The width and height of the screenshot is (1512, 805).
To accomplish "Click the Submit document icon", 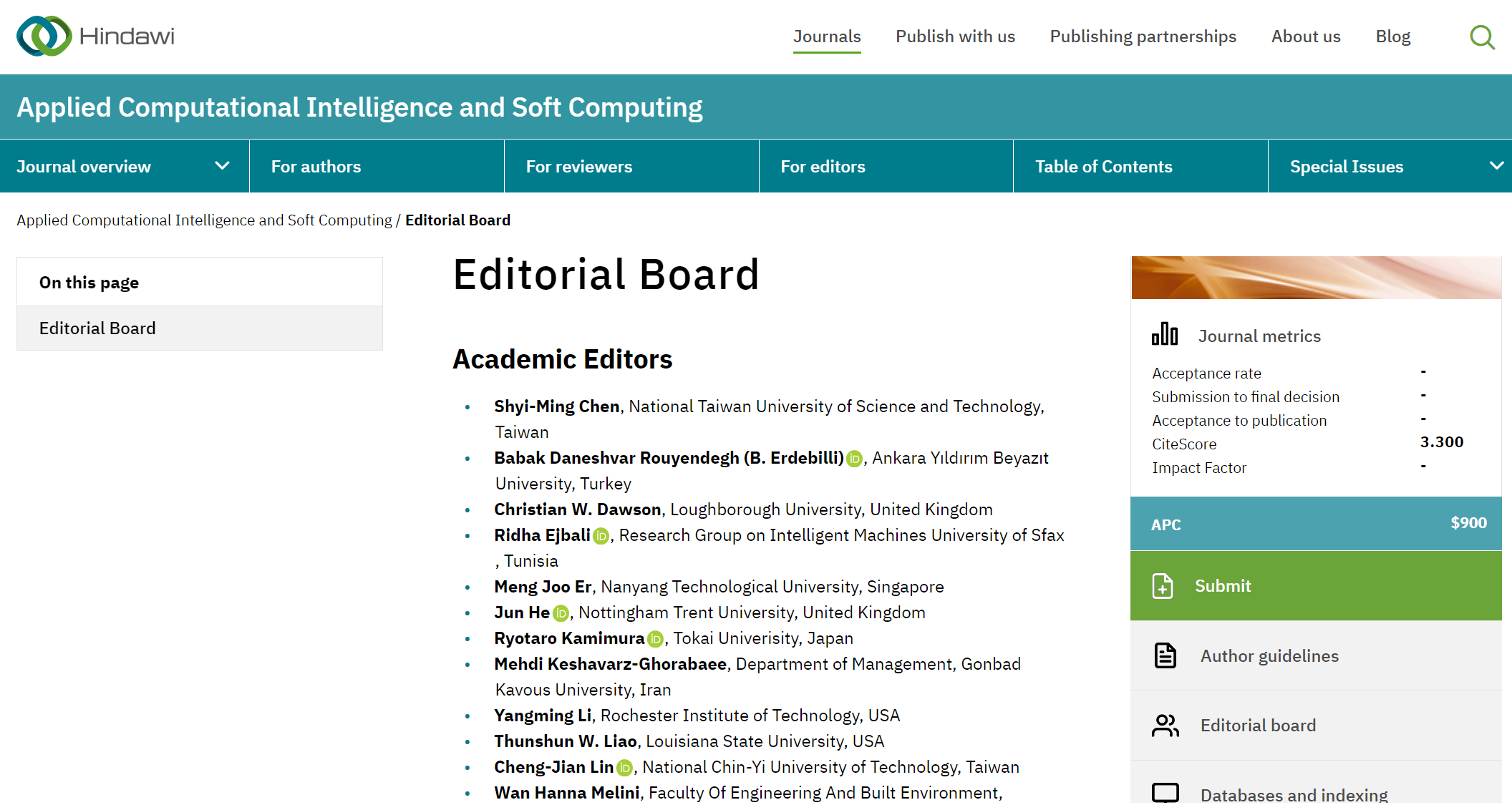I will pos(1163,585).
